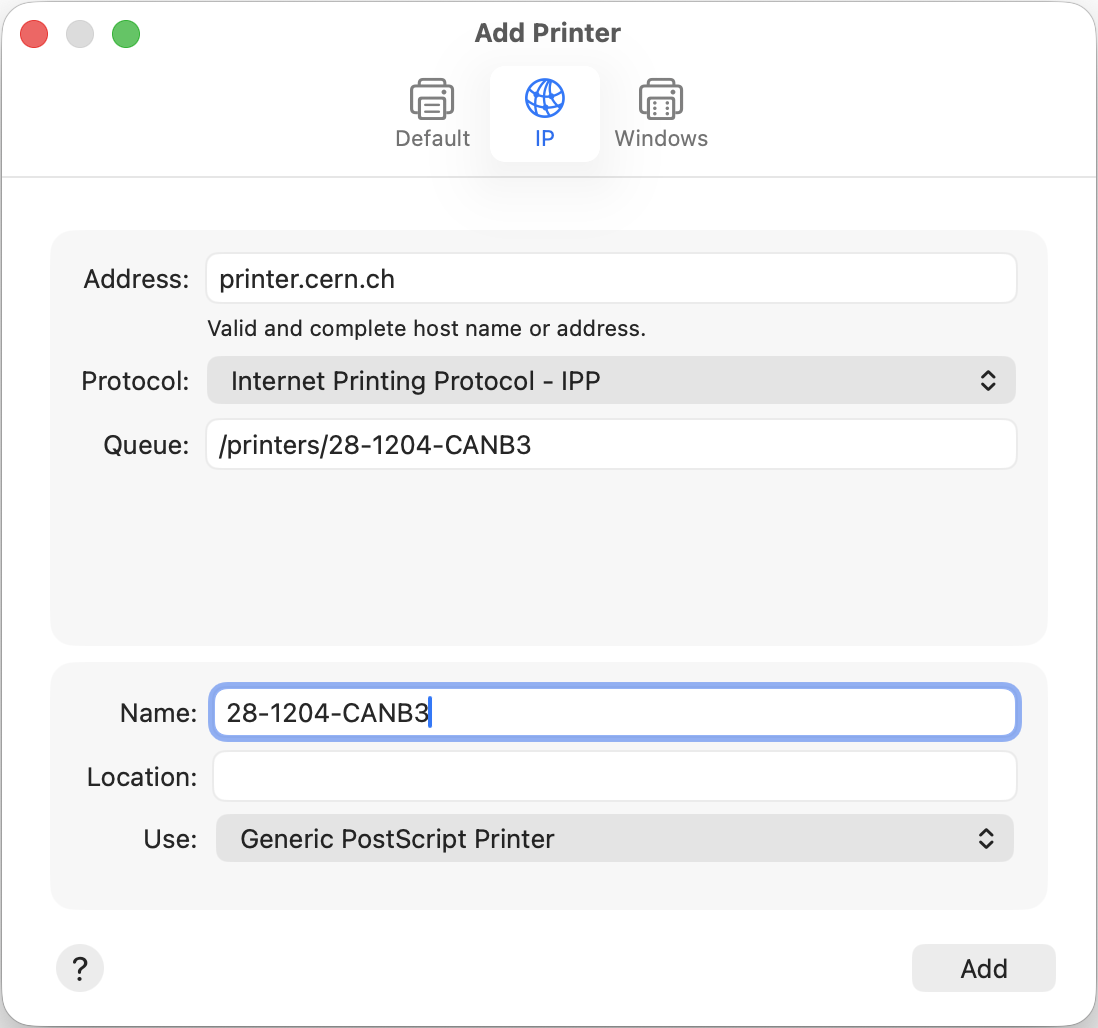Focus the Queue text field
Screen dimensions: 1098x1028
[610, 445]
